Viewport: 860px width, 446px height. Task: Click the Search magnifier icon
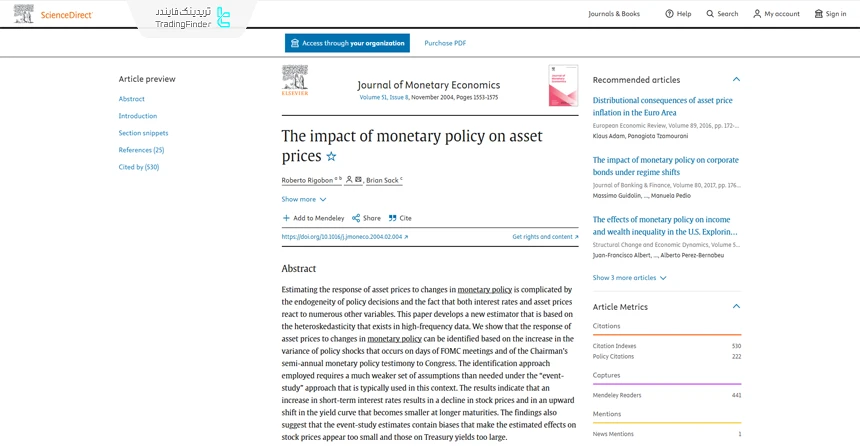[x=710, y=14]
